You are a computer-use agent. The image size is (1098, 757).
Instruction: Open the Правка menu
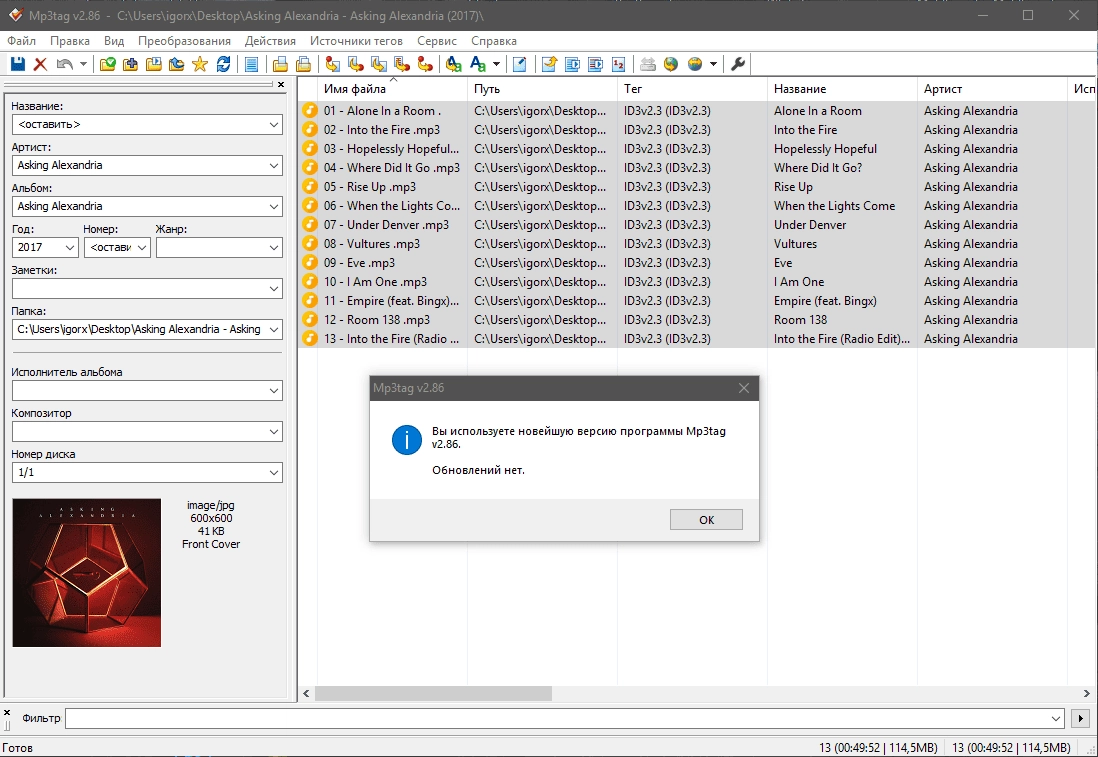coord(70,41)
